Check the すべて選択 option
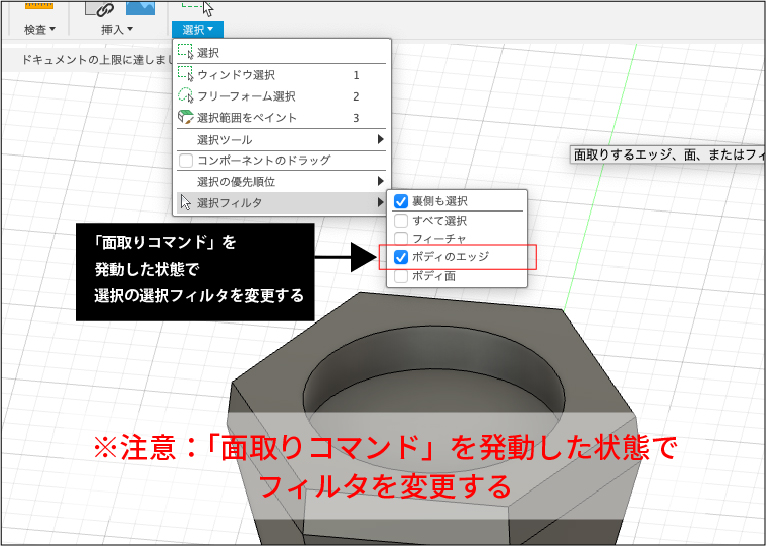 [x=401, y=220]
